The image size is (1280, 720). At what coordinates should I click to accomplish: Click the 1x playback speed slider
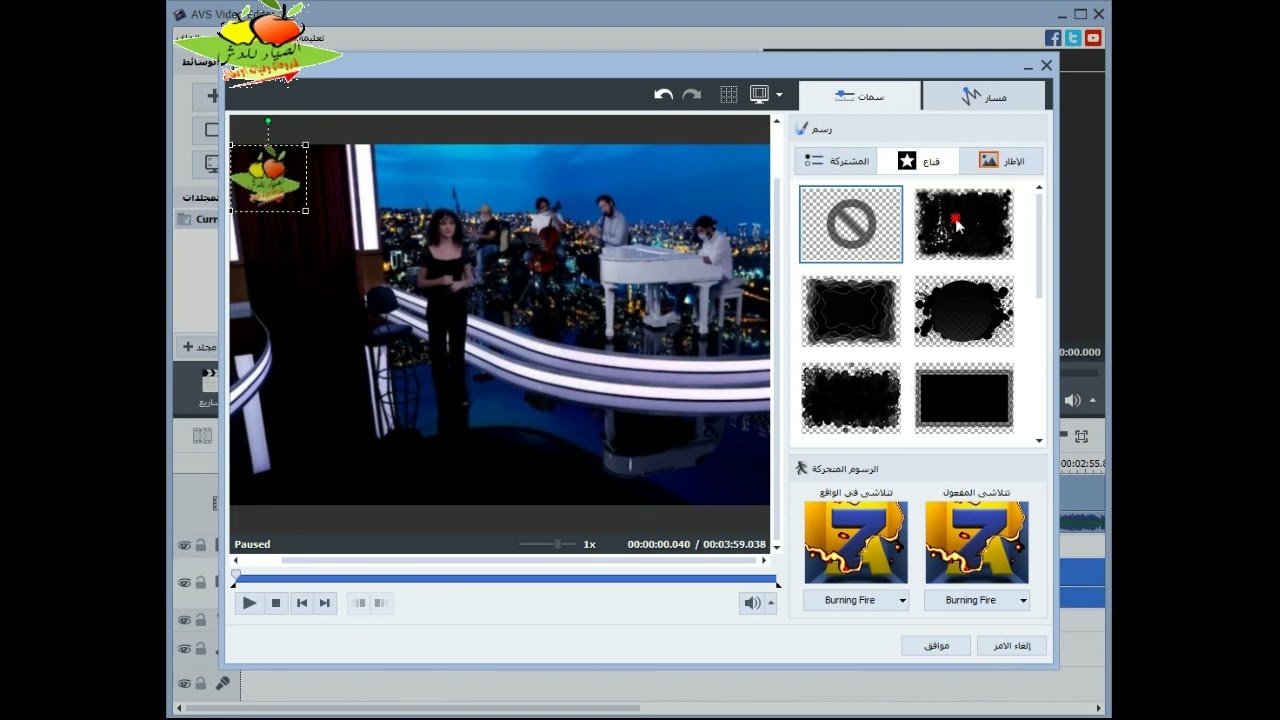(547, 544)
